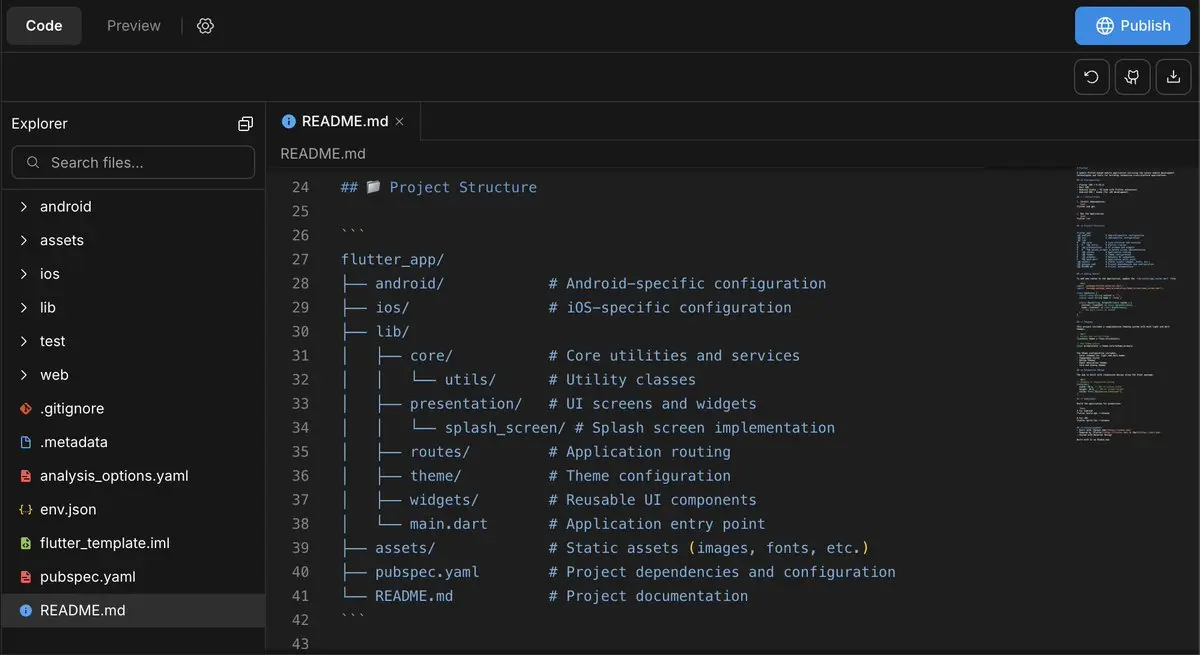Open env.json file
The image size is (1200, 655).
(x=133, y=509)
